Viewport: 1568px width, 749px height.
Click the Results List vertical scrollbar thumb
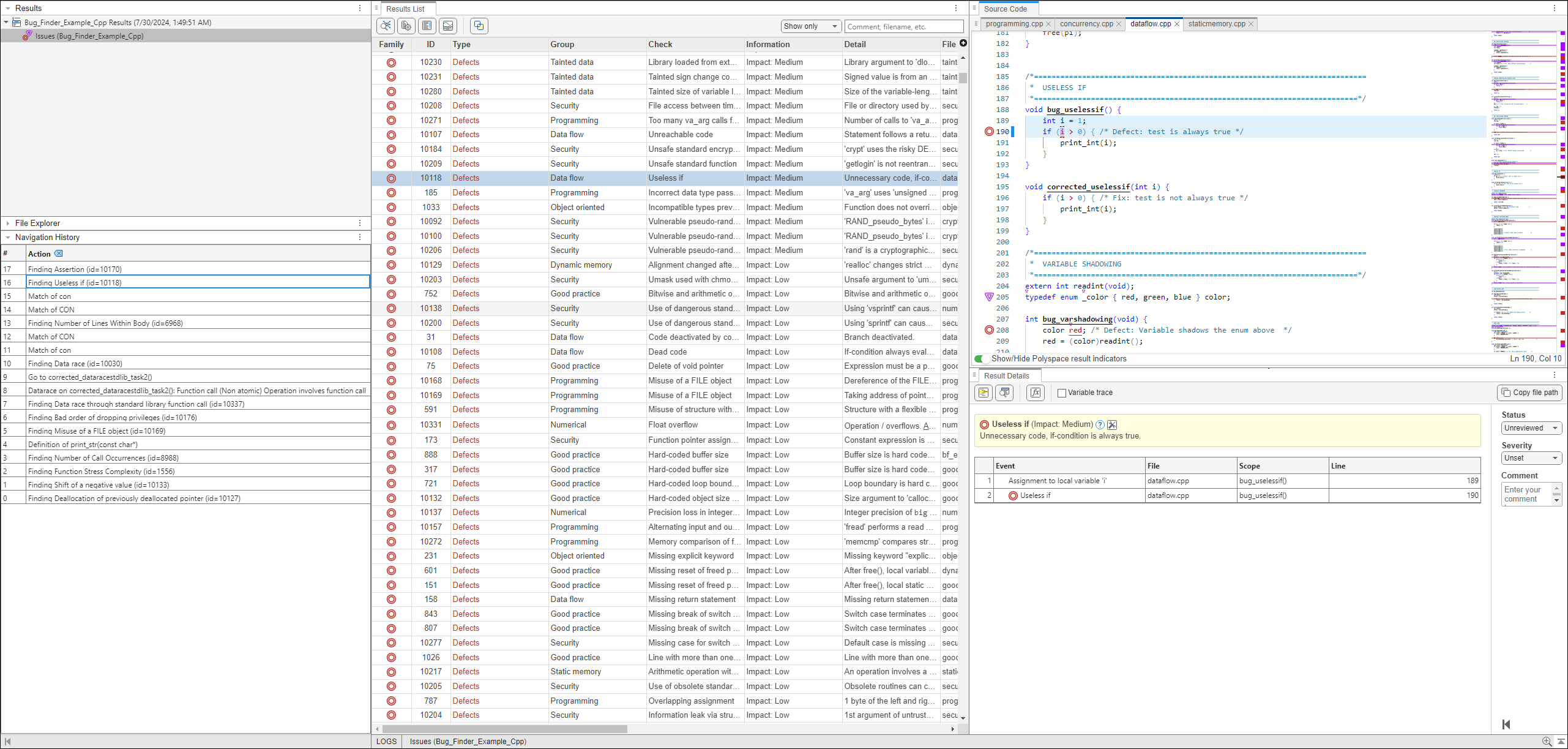pyautogui.click(x=963, y=78)
